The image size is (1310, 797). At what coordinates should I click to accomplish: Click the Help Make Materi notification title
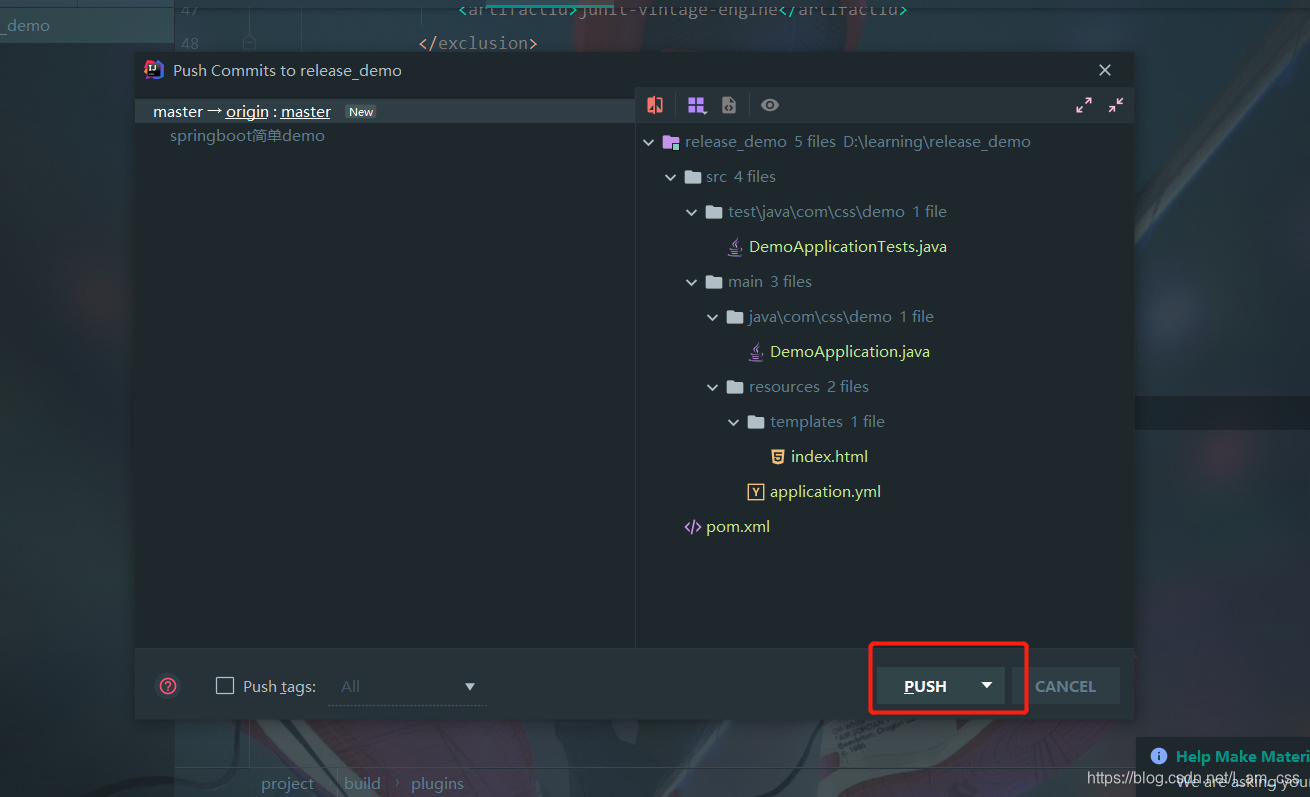tap(1243, 756)
